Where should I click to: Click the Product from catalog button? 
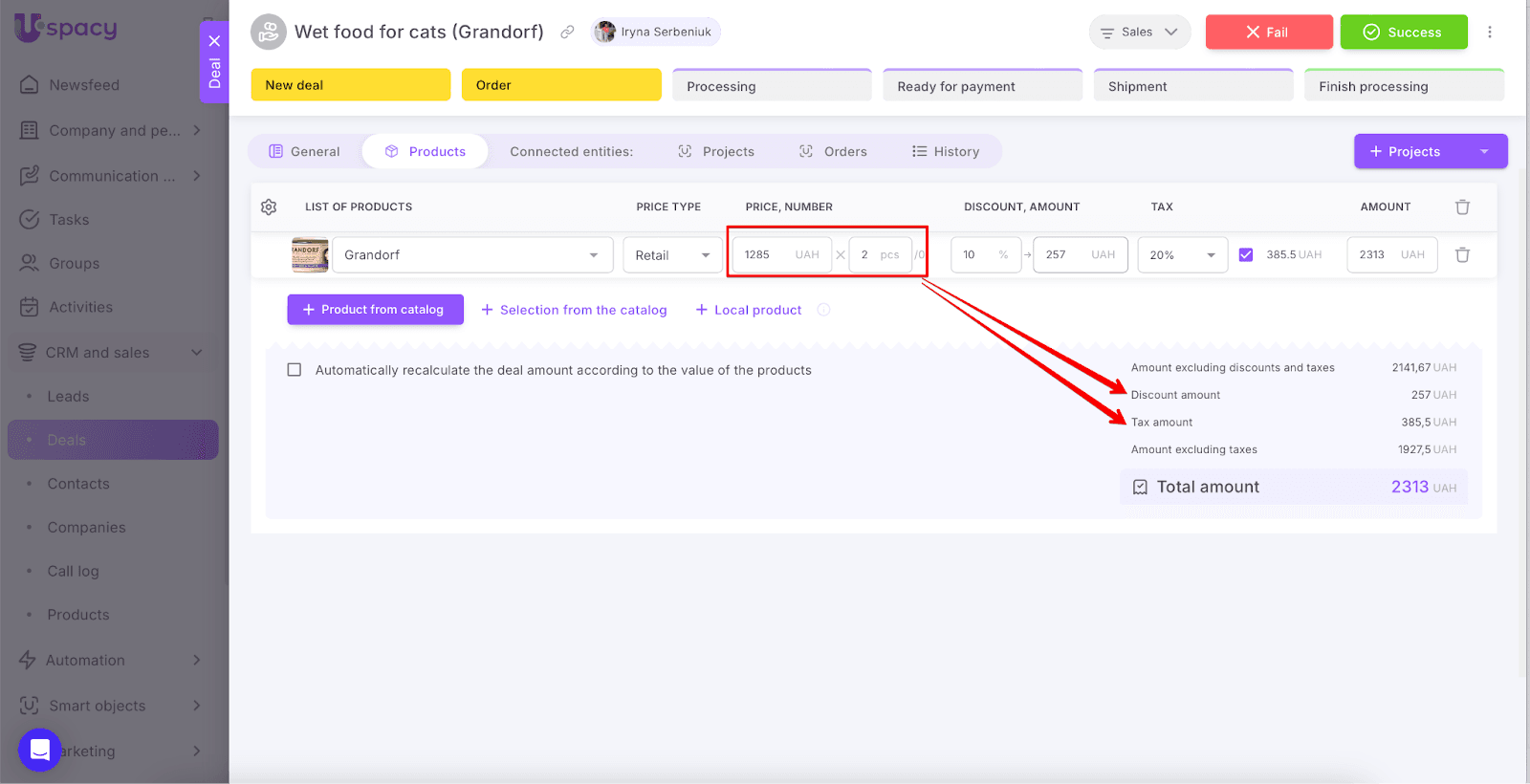point(375,310)
